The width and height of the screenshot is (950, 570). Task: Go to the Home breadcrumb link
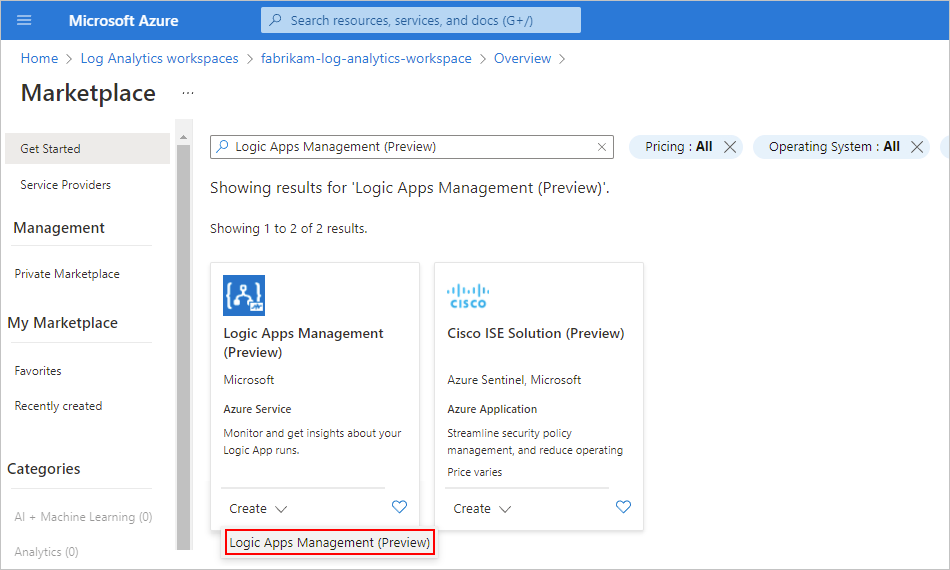tap(39, 59)
